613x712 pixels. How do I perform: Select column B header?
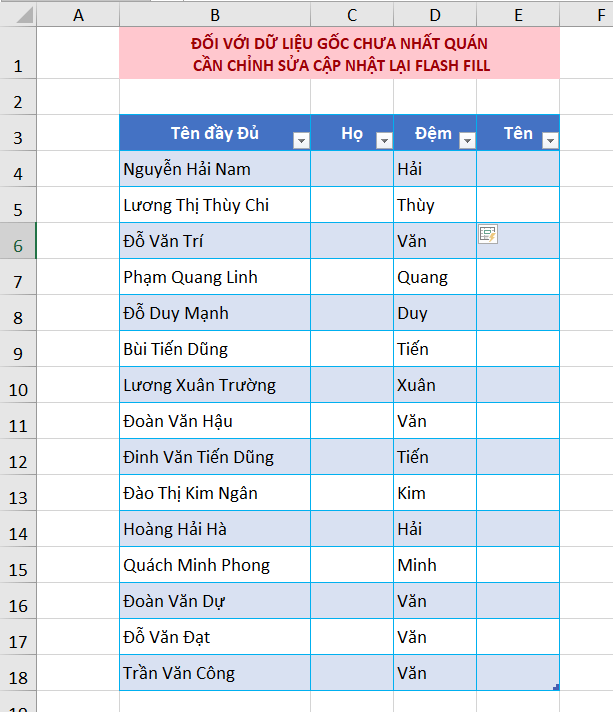point(215,15)
